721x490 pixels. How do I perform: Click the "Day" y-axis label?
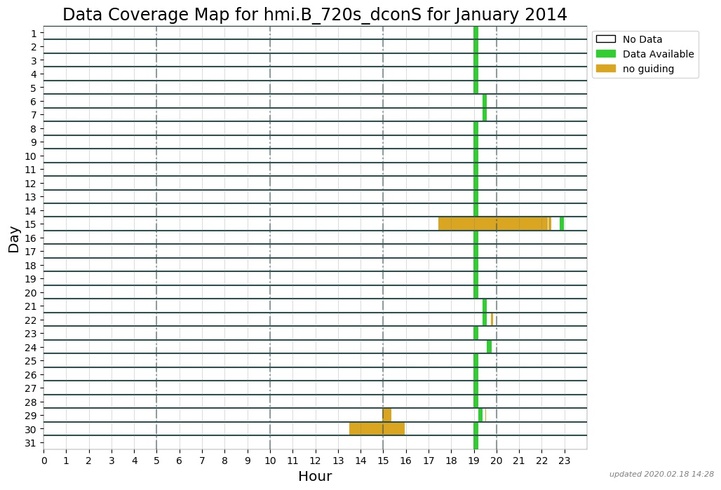pos(14,238)
